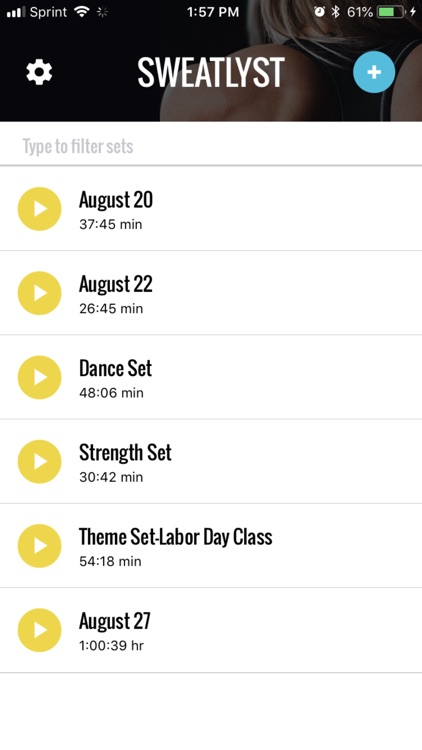Image resolution: width=422 pixels, height=750 pixels.
Task: Click the 'Type to filter sets' field
Action: (x=211, y=146)
